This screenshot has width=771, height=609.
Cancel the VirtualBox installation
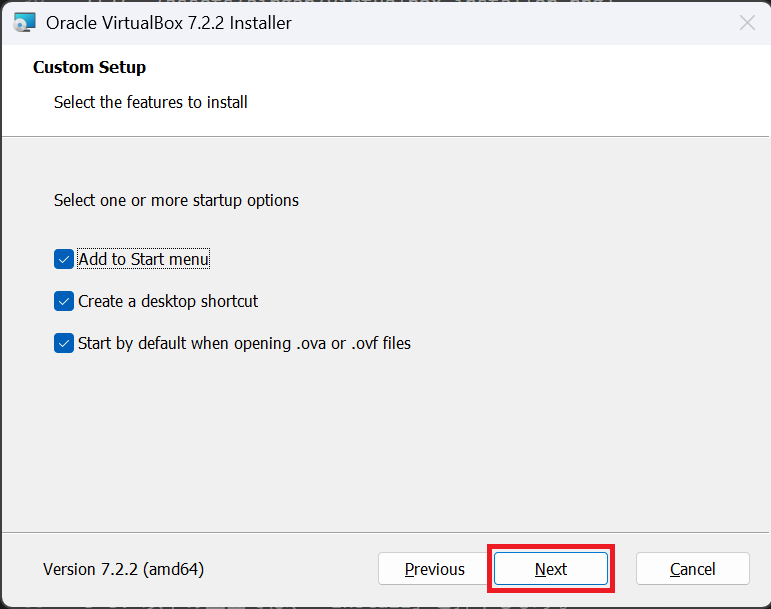[x=692, y=569]
